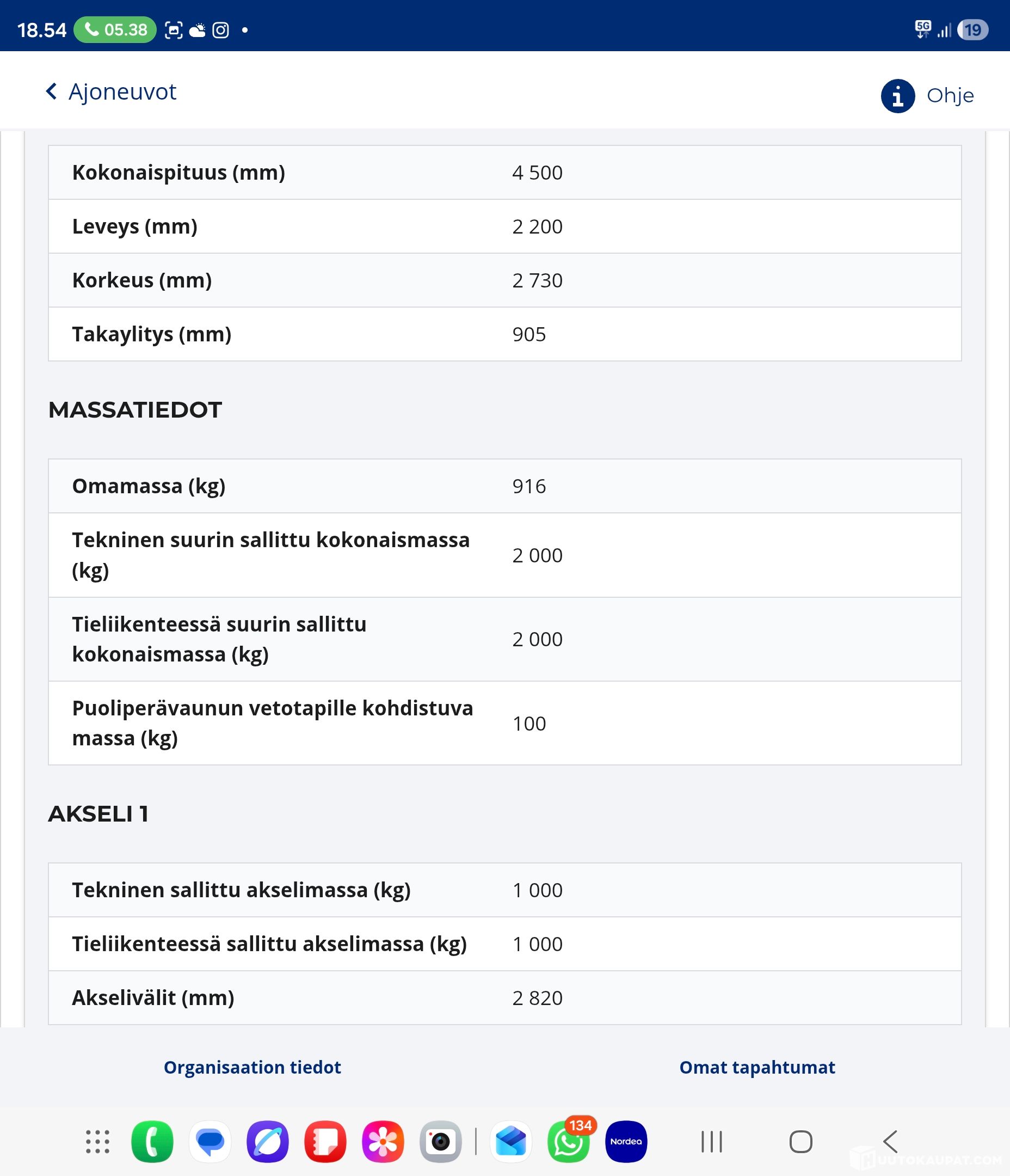Image resolution: width=1010 pixels, height=1176 pixels.
Task: Open WhatsApp with 134 unread badge
Action: click(x=569, y=1141)
